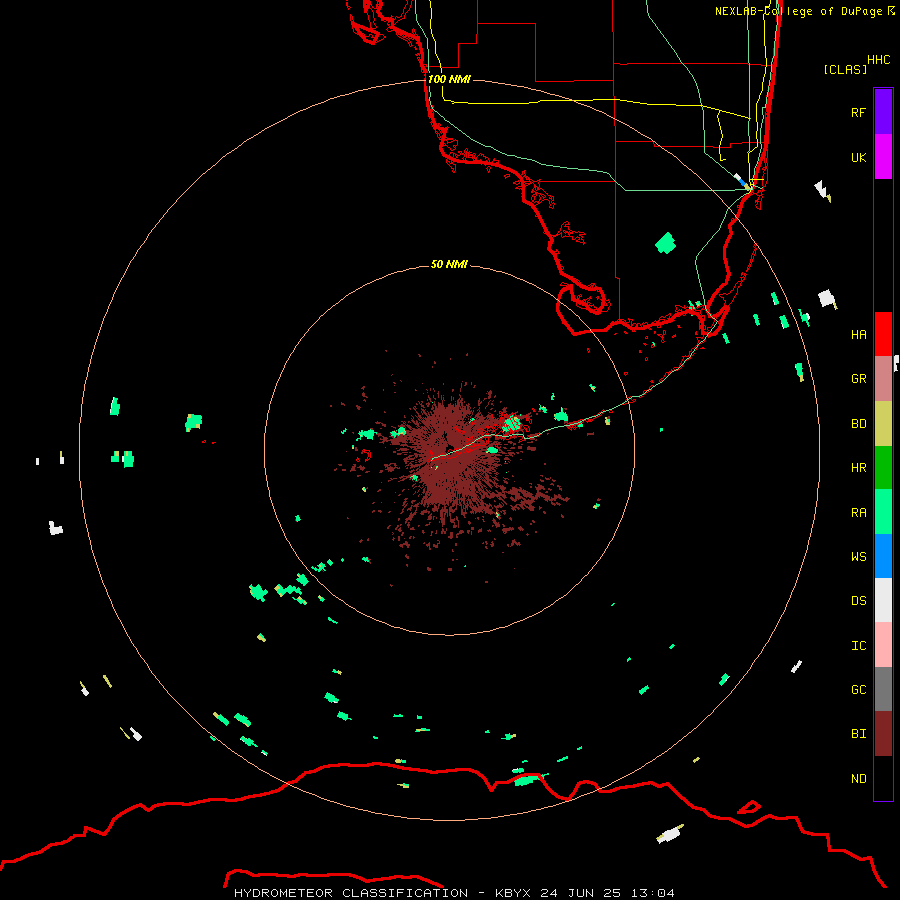Click the UK magenta legend swatch

tap(883, 157)
